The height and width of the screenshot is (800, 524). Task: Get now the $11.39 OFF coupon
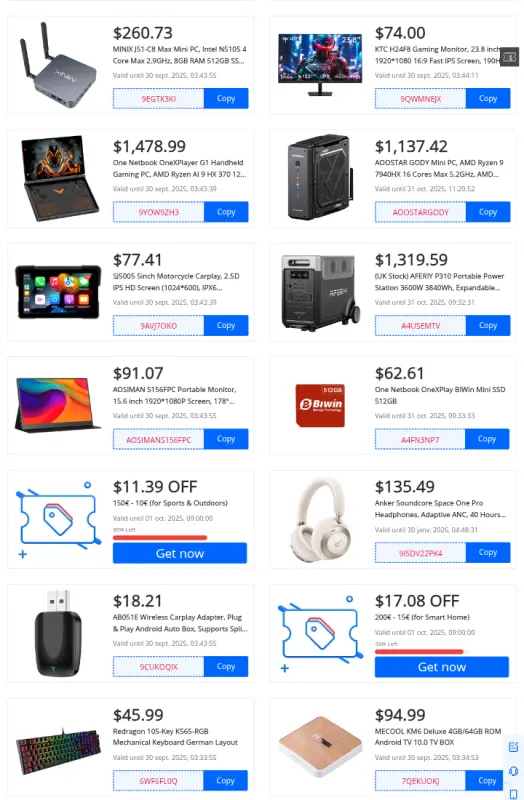click(180, 553)
